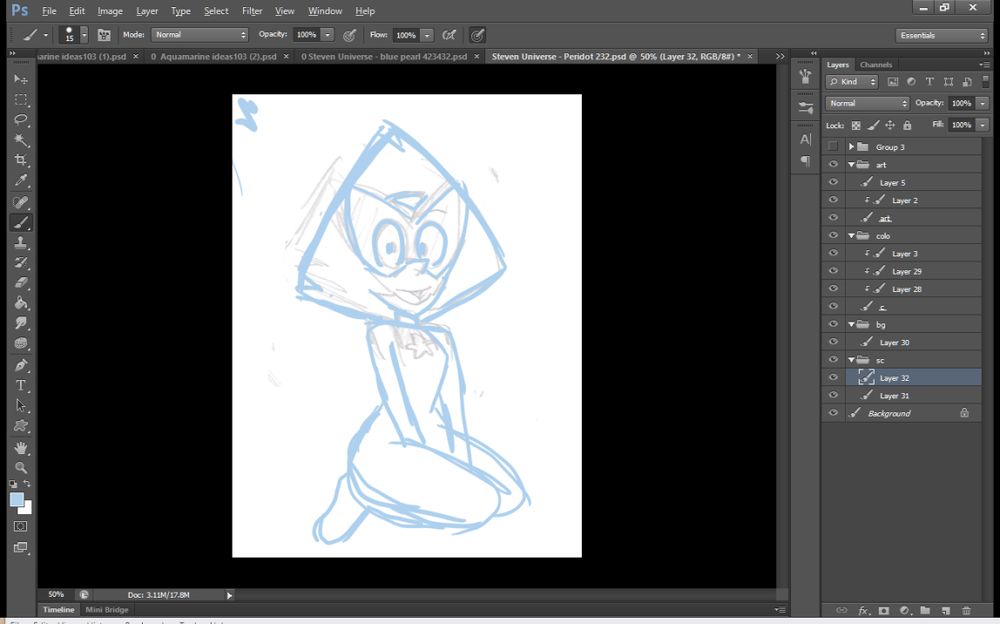The width and height of the screenshot is (1000, 624).
Task: Switch to the Mini Bridge panel
Action: click(106, 609)
